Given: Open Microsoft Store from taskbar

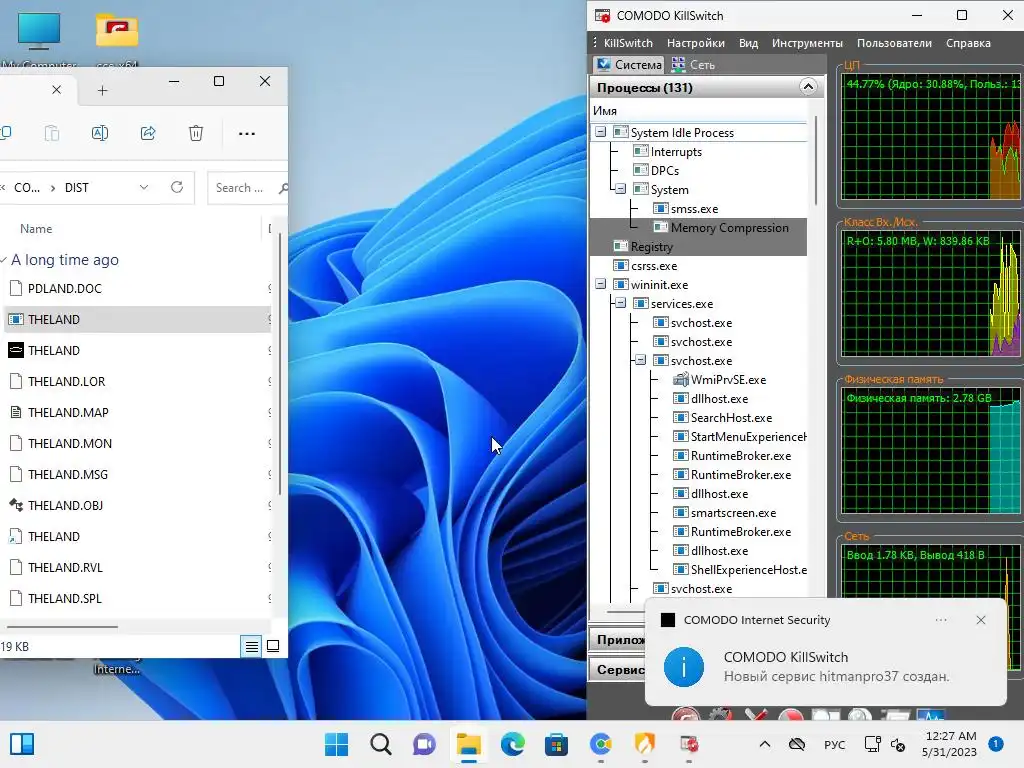Looking at the screenshot, I should [x=556, y=744].
